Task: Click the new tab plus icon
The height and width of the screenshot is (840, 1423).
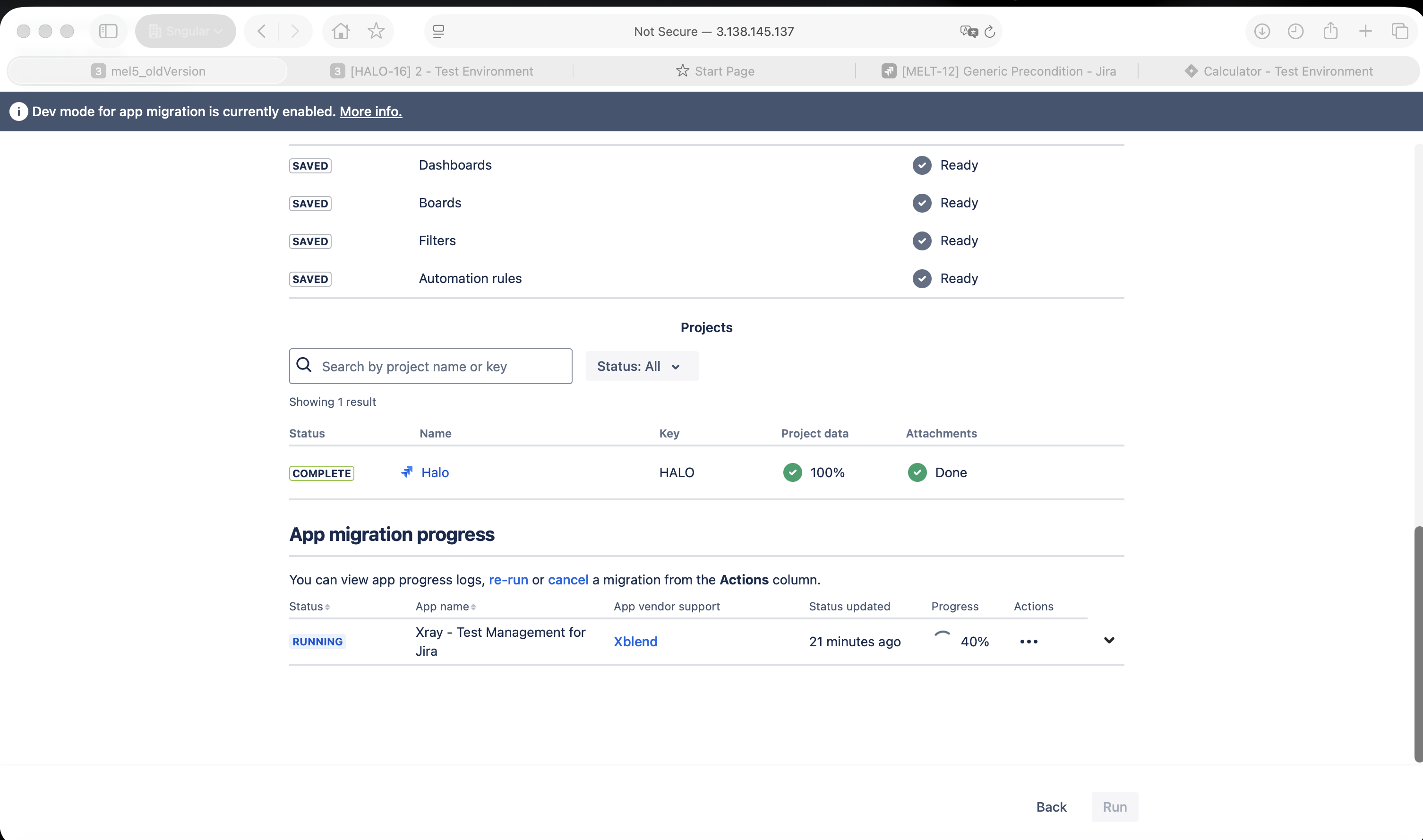Action: (x=1365, y=31)
